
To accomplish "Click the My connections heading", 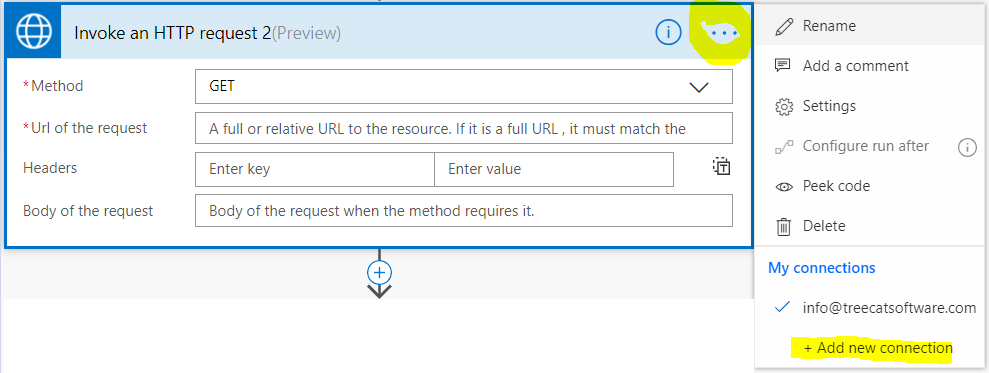I will [821, 268].
